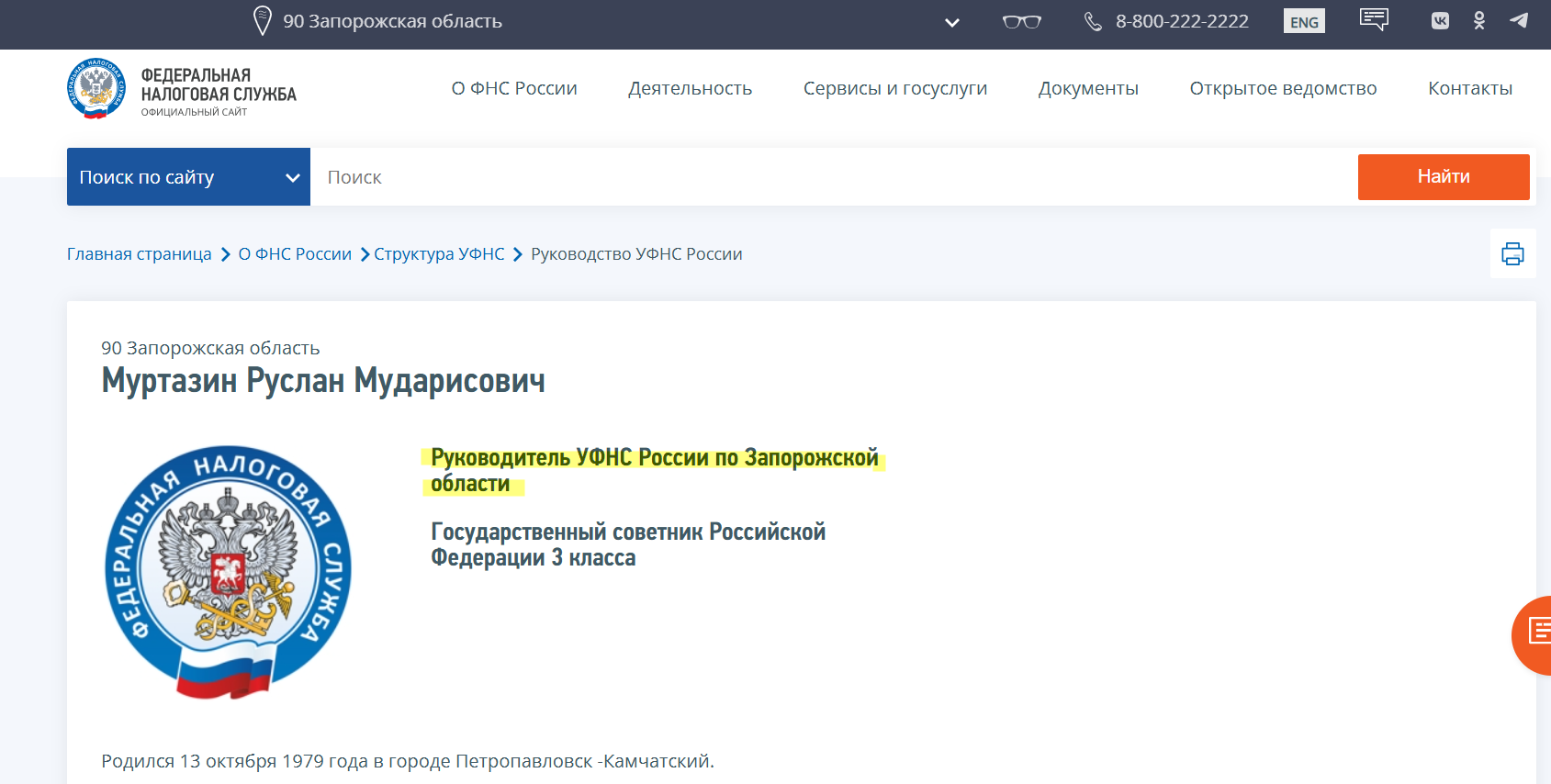Viewport: 1551px width, 784px height.
Task: Print the page with printer icon
Action: pos(1512,253)
